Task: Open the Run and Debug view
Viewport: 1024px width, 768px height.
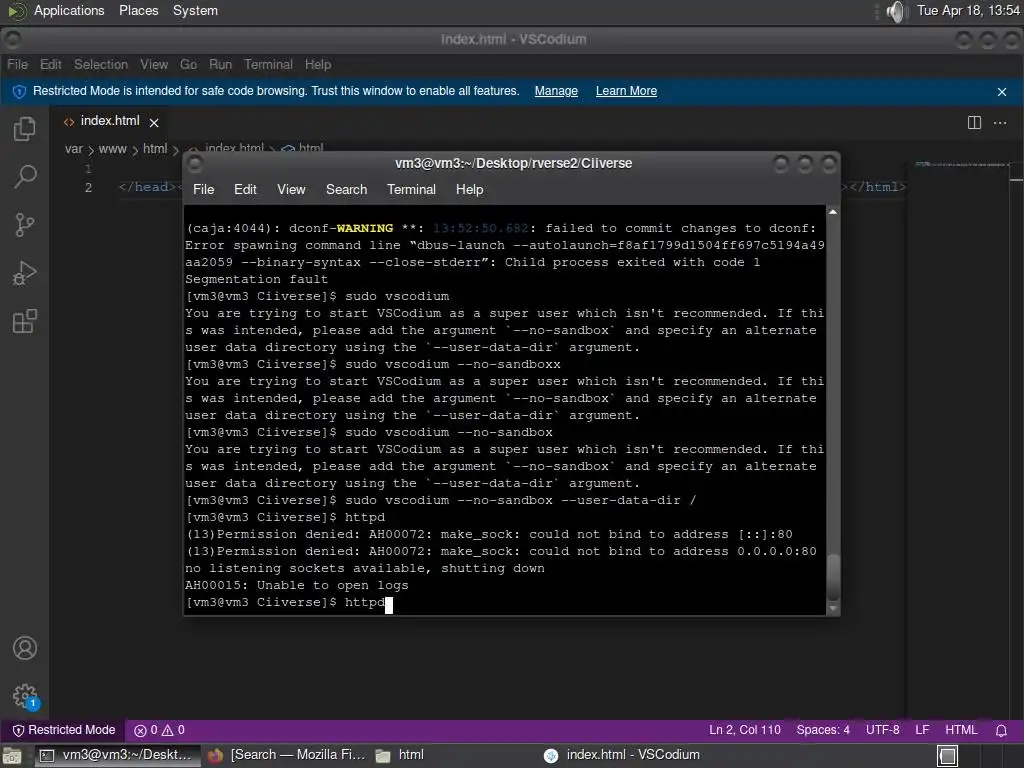Action: click(x=25, y=273)
